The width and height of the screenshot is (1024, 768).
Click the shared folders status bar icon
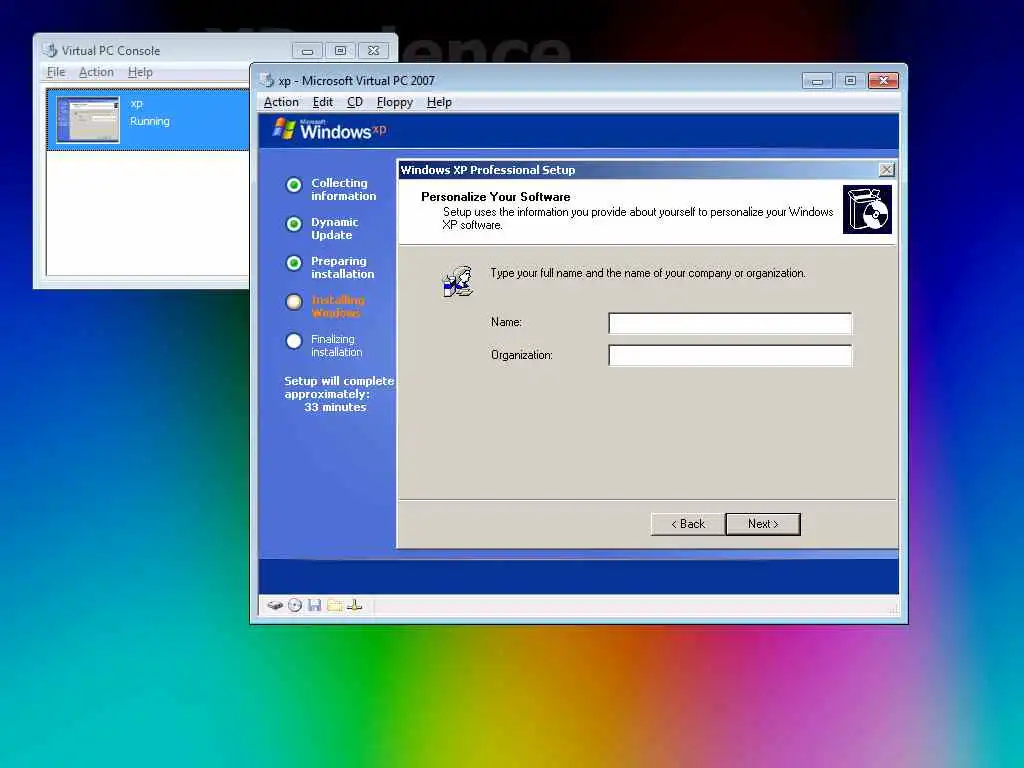coord(334,605)
